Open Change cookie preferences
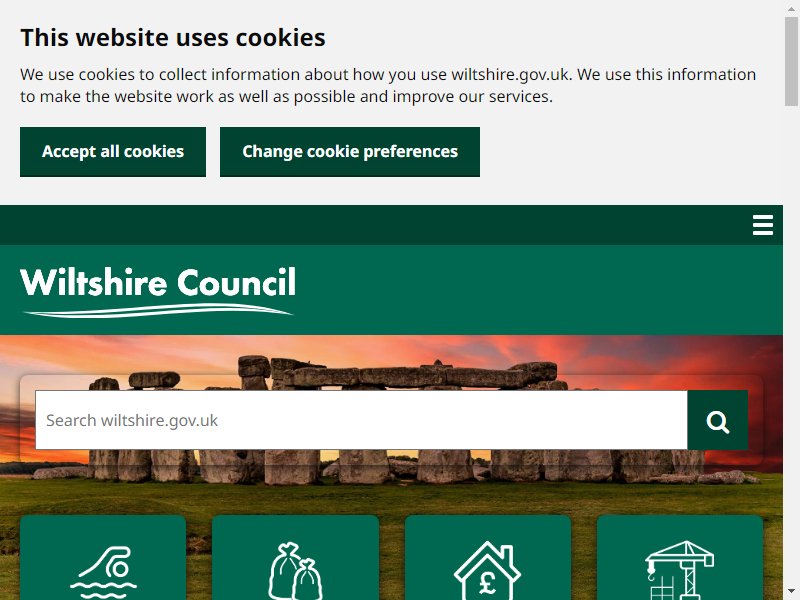800x600 pixels. point(349,152)
